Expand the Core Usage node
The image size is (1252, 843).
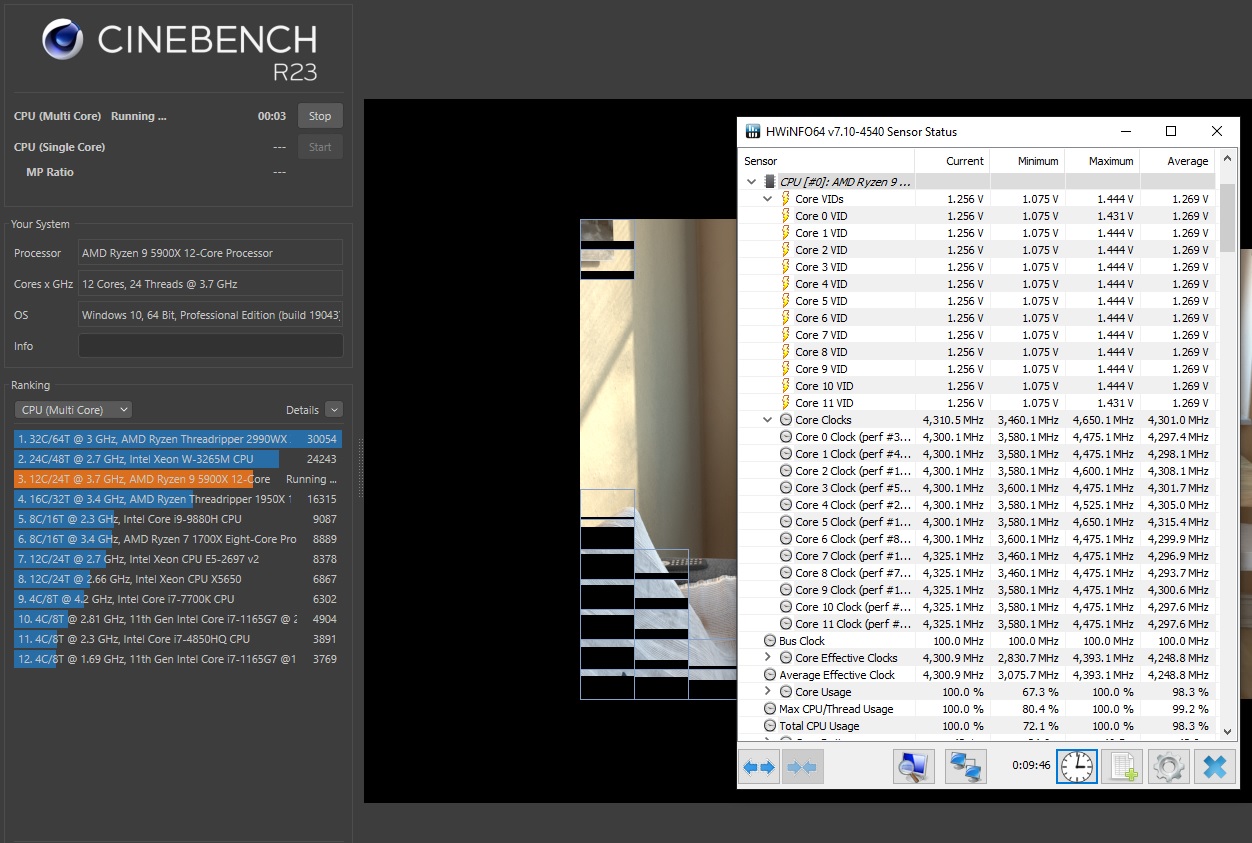pos(767,692)
